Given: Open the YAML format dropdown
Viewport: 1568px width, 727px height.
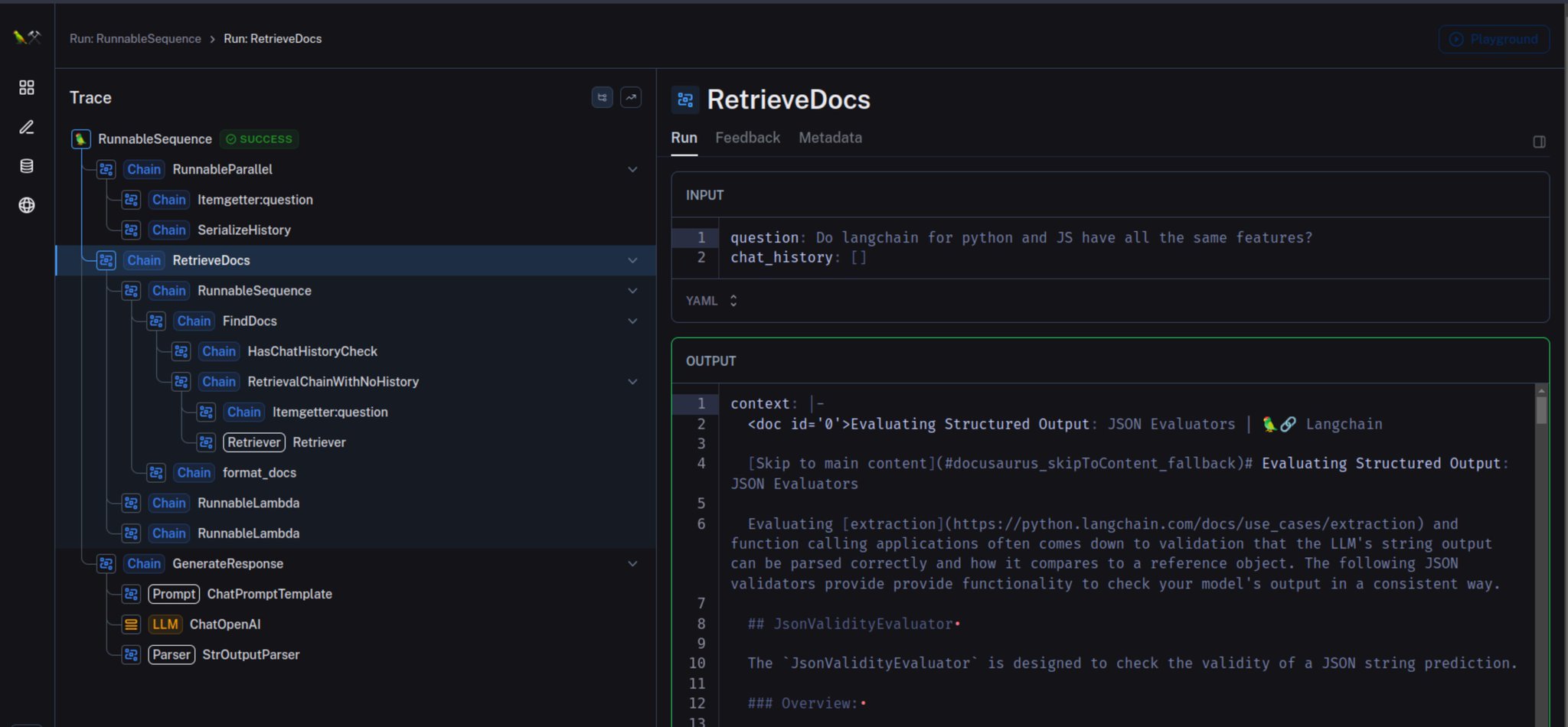Looking at the screenshot, I should [711, 301].
